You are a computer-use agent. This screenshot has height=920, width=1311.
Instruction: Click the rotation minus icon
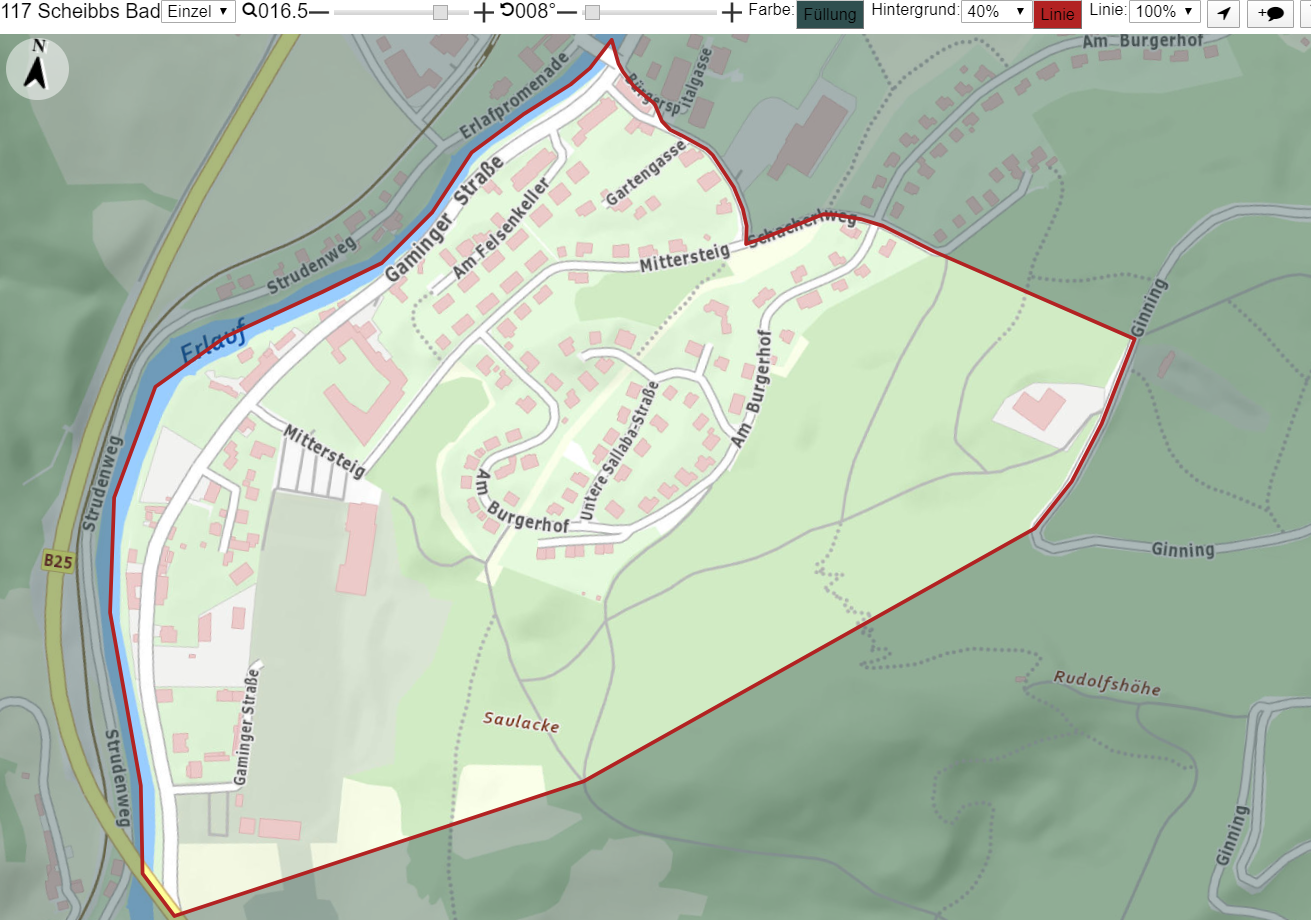click(x=567, y=12)
